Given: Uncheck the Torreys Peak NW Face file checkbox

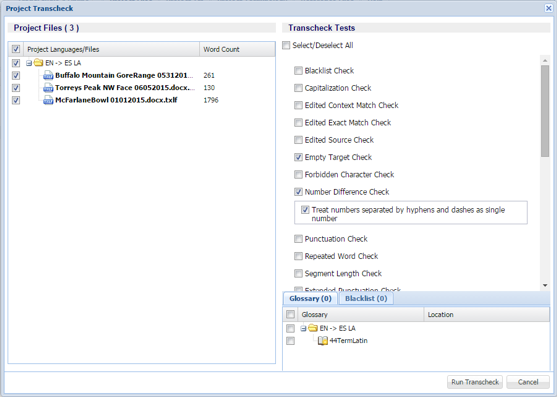Looking at the screenshot, I should click(x=16, y=88).
